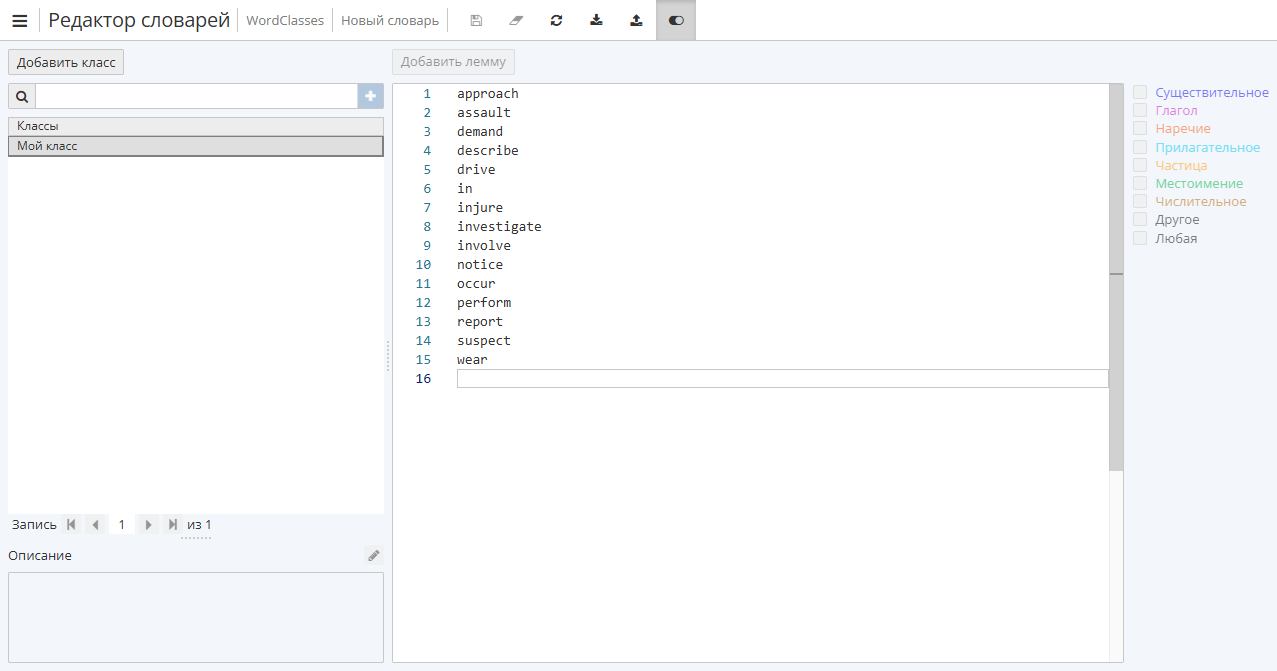
Task: Select the word demand
Action: 480,132
